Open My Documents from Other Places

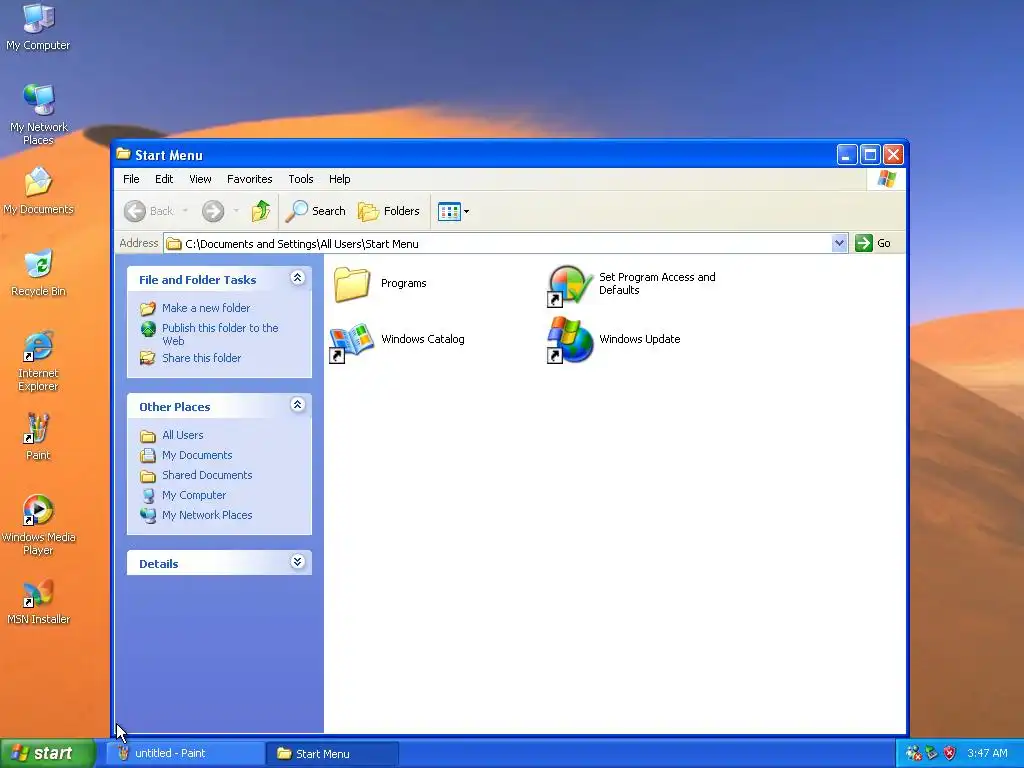[197, 455]
